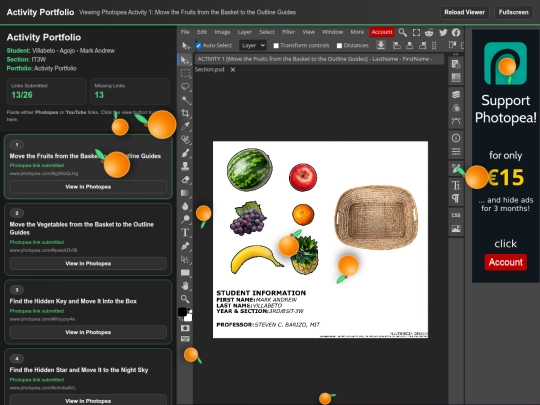Image resolution: width=540 pixels, height=405 pixels.
Task: Select the Crop tool
Action: point(185,113)
